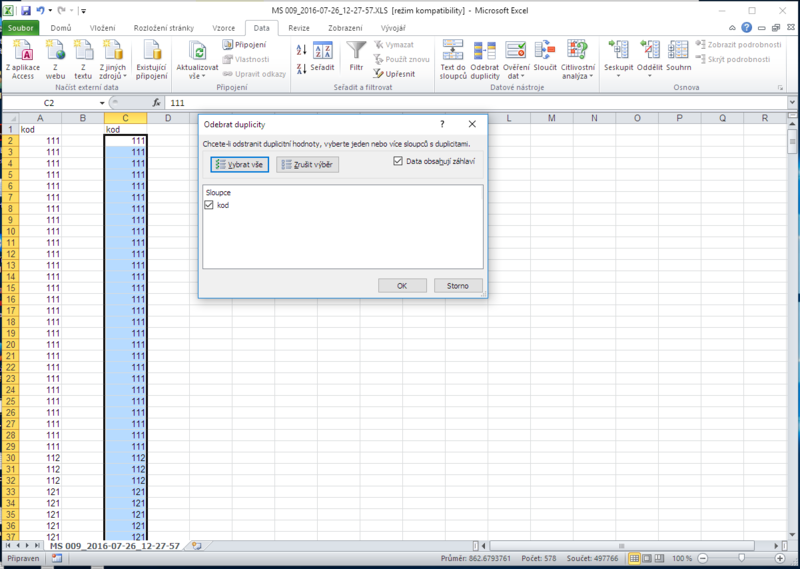Open the Name Box dropdown arrow
This screenshot has width=800, height=569.
point(102,103)
